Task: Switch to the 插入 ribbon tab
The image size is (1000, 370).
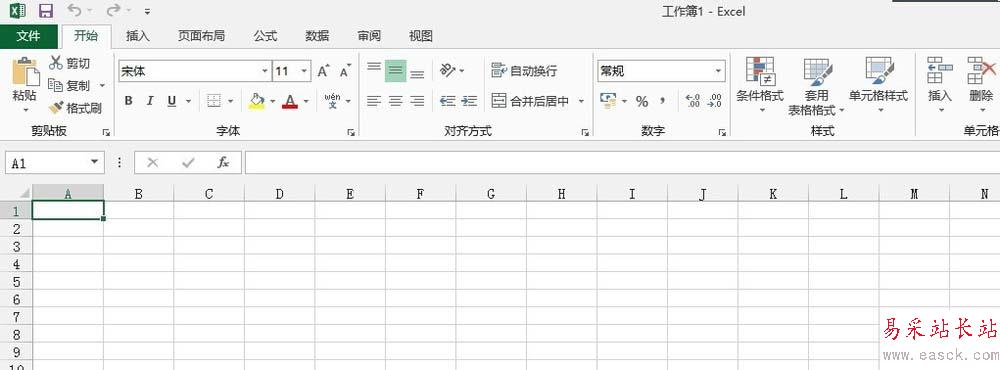Action: (138, 36)
